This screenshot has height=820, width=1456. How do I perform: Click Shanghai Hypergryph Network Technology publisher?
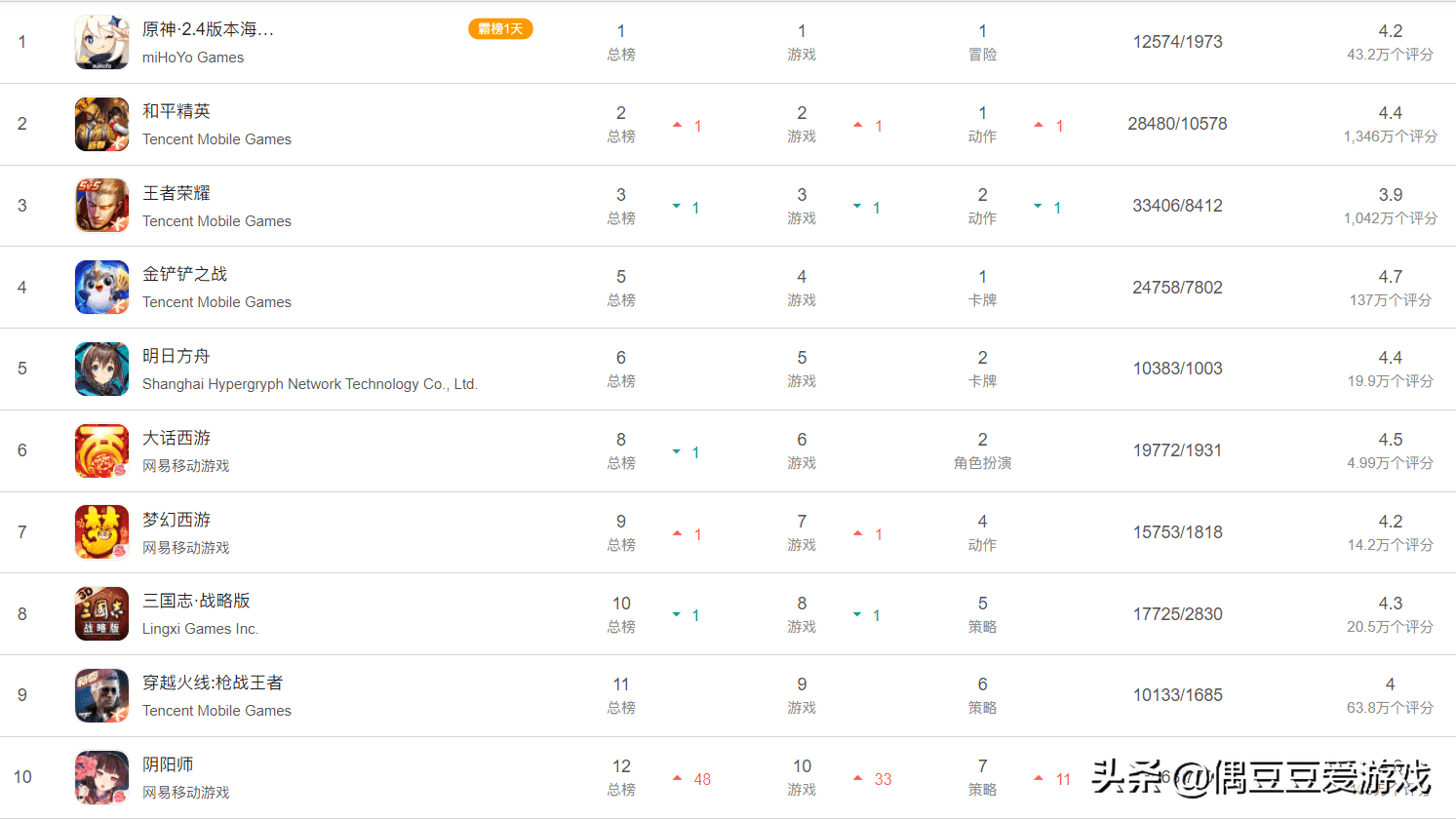pos(310,384)
